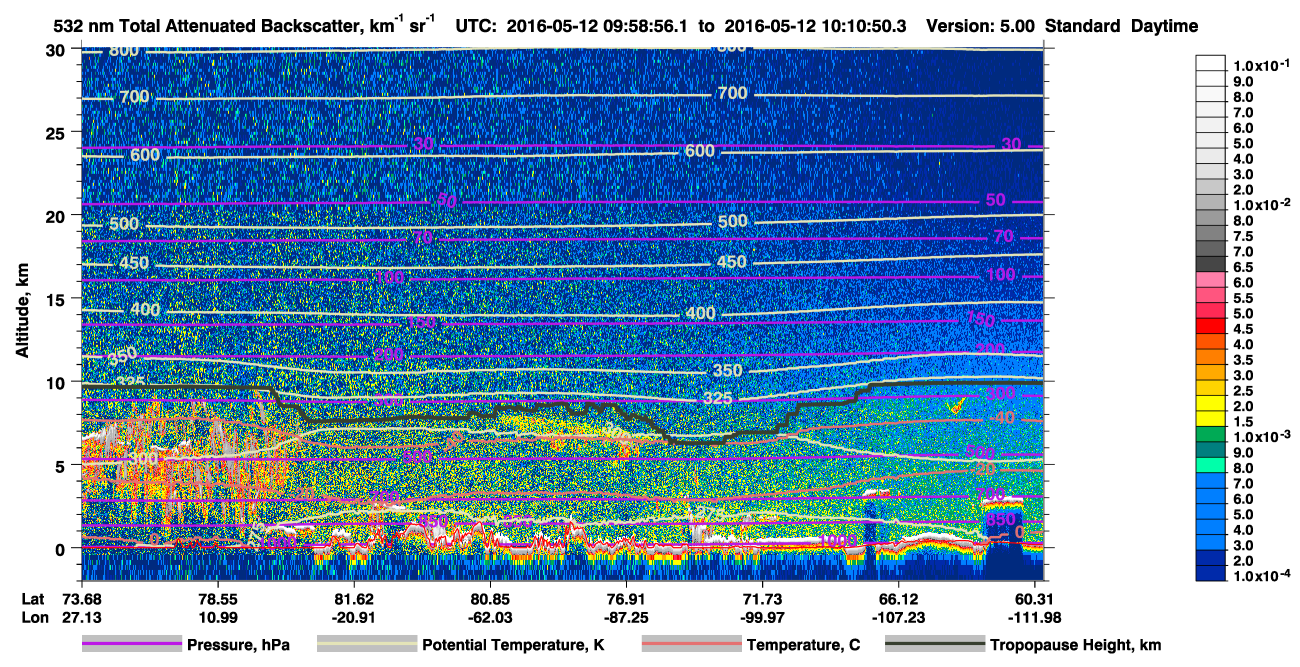Click the yellow colorbar swatch beside '2.5'

tap(1211, 389)
